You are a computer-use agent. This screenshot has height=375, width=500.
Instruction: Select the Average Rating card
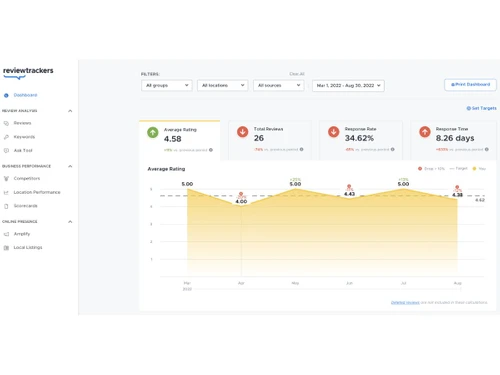point(180,140)
